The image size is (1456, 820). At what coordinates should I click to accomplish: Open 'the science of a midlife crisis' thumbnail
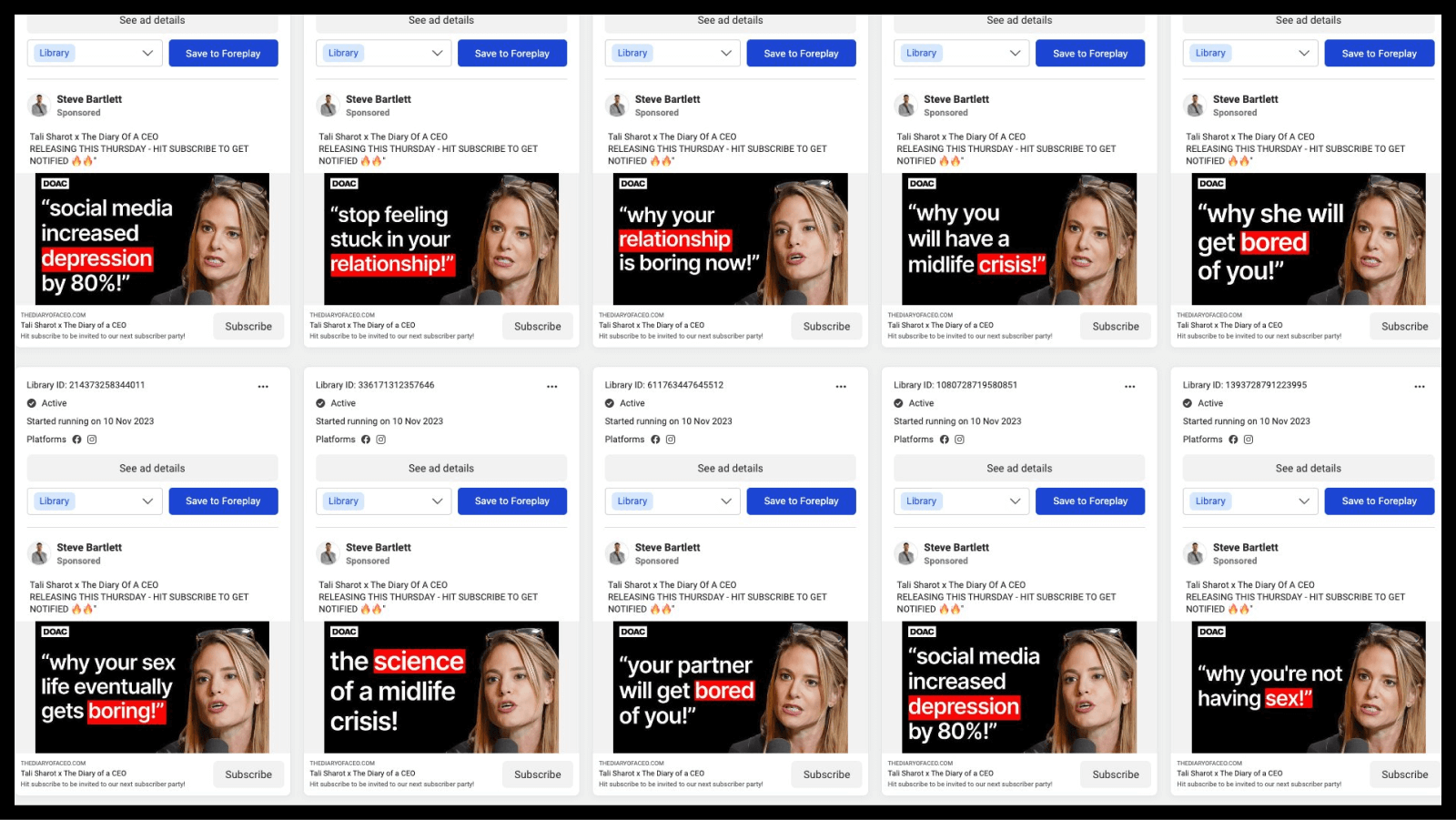441,687
